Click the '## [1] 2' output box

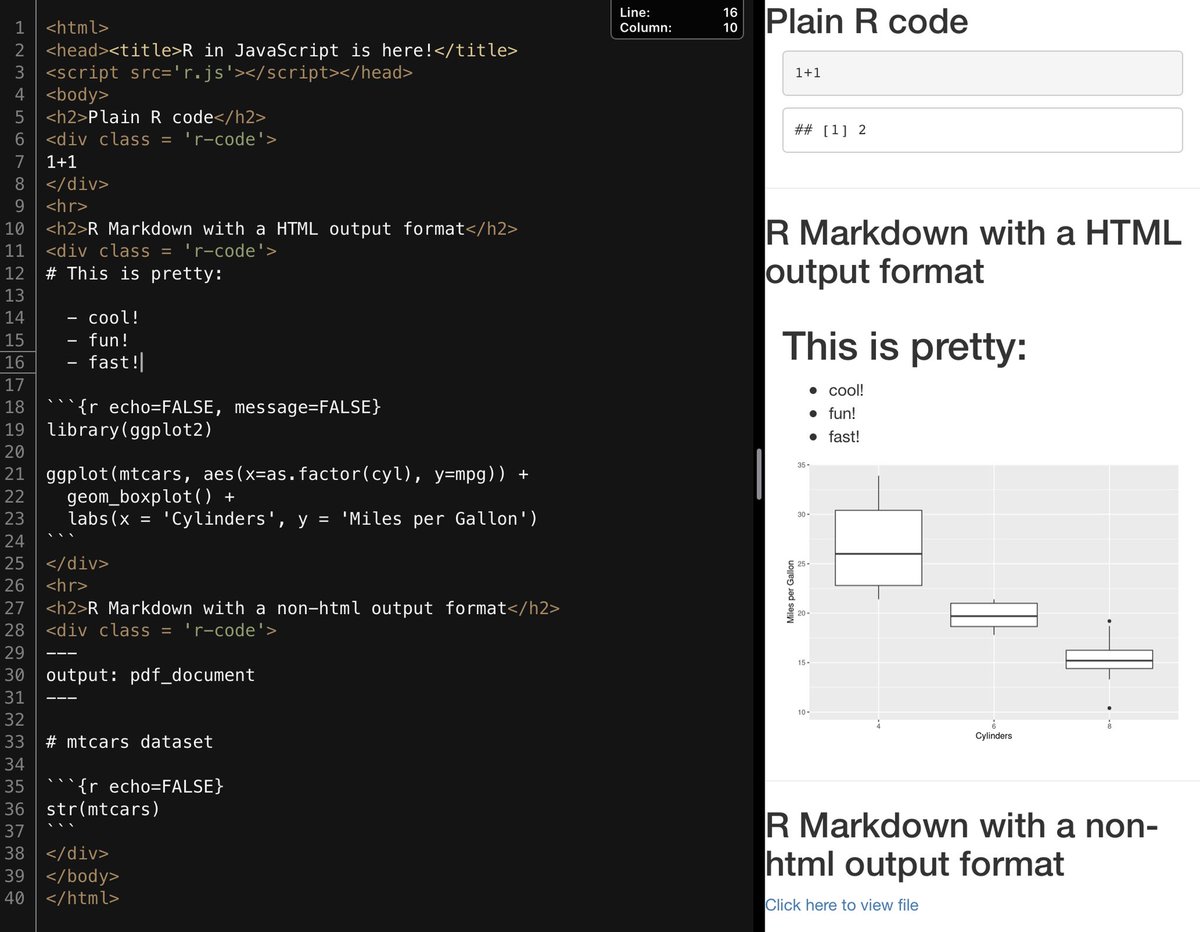(x=982, y=130)
